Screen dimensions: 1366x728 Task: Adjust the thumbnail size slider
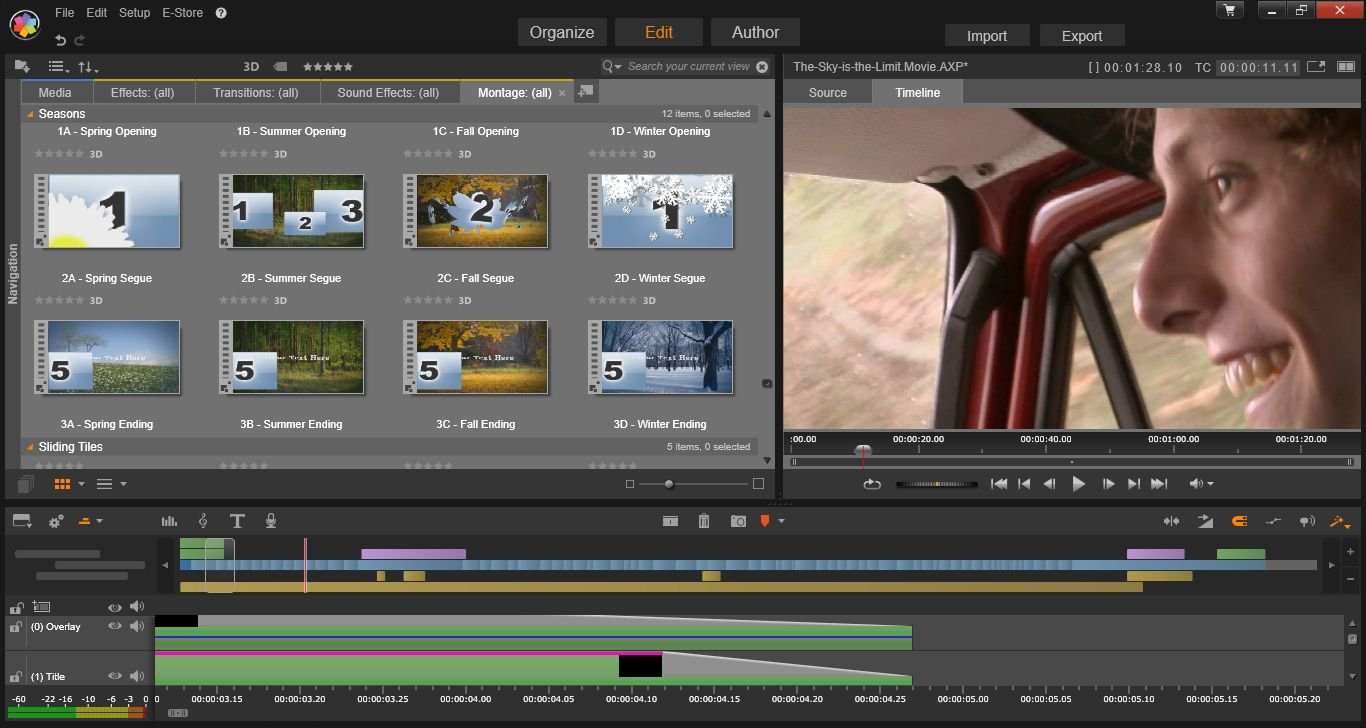(669, 484)
